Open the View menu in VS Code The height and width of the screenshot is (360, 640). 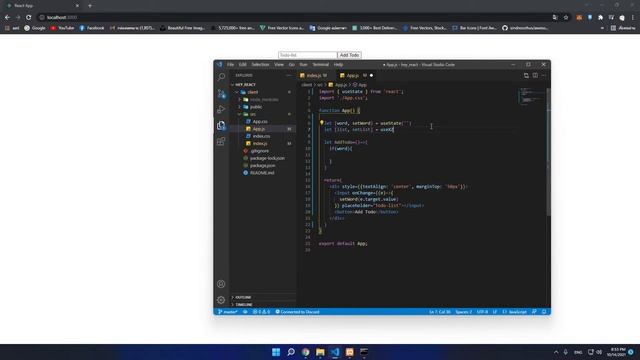coord(279,64)
